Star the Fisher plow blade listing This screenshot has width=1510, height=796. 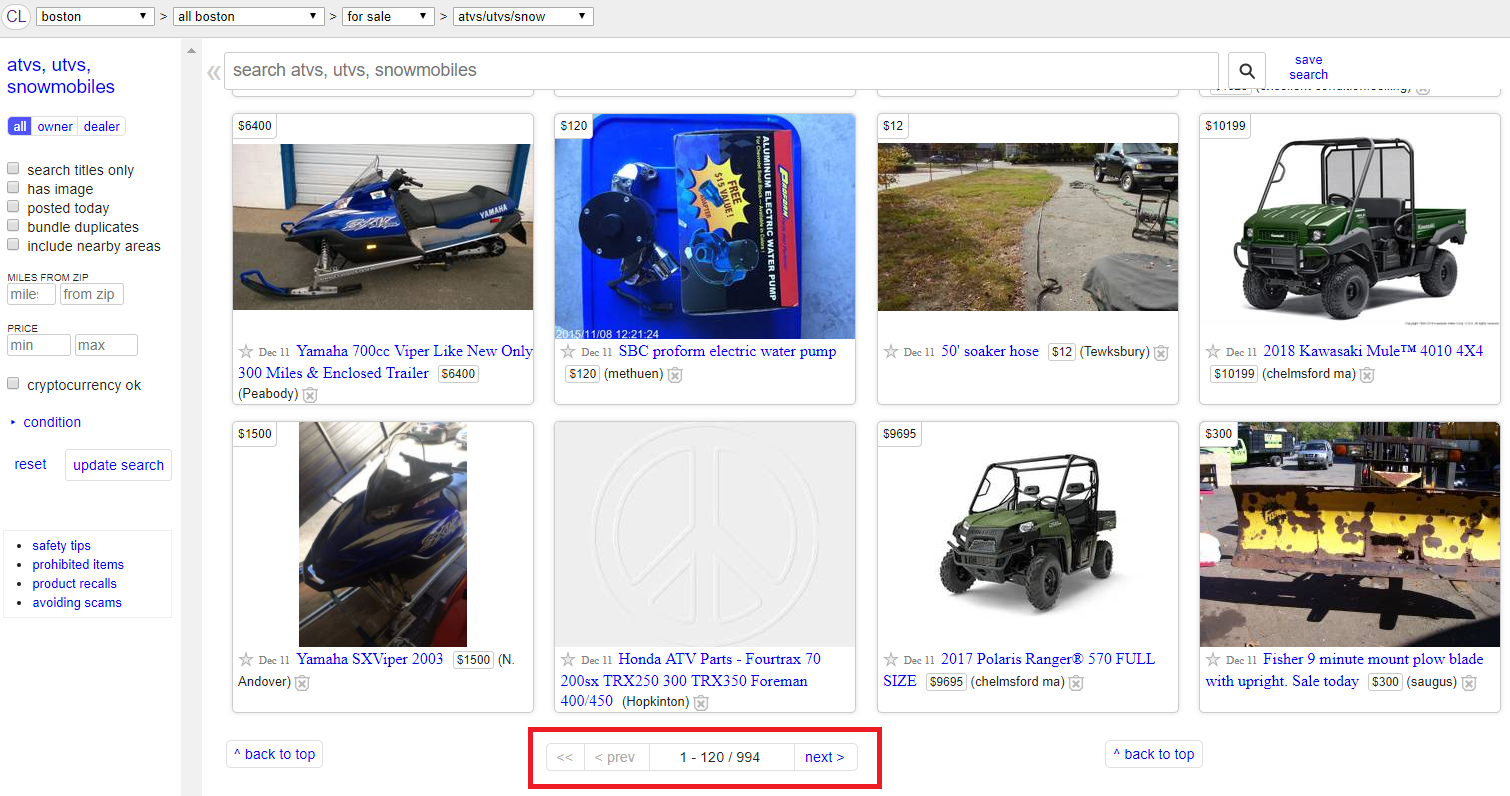(x=1213, y=660)
